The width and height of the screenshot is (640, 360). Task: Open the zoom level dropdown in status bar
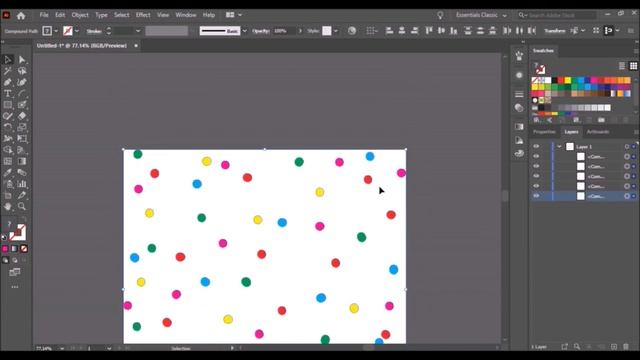pos(62,348)
